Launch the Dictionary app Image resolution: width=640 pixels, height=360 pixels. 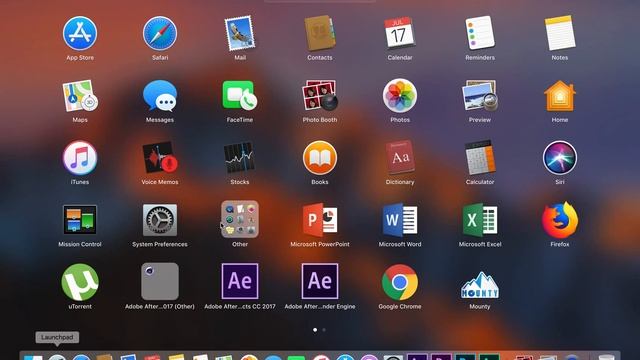pyautogui.click(x=400, y=158)
